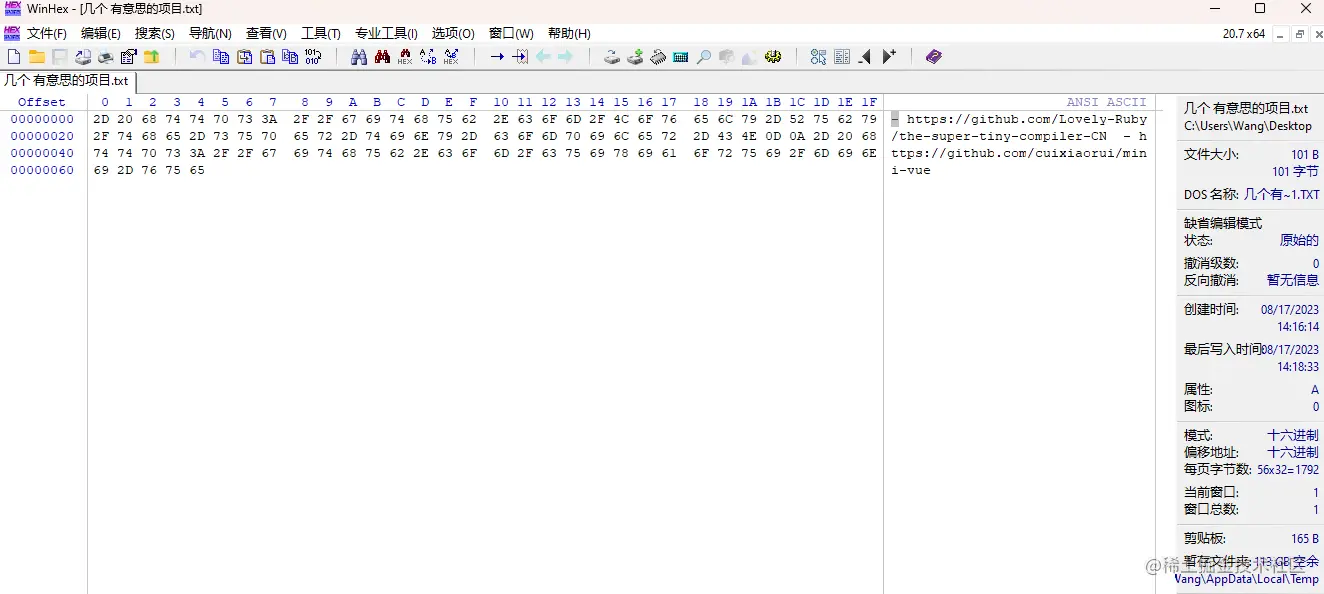Open the 搜索(S) menu
The width and height of the screenshot is (1324, 594).
[155, 33]
